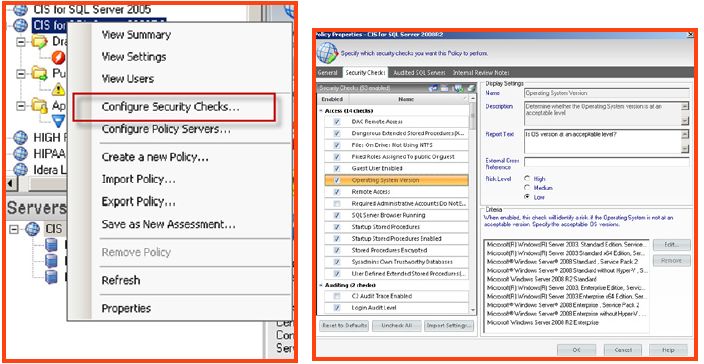The width and height of the screenshot is (704, 364).
Task: Collapse the Published folder tree node
Action: tap(20, 73)
